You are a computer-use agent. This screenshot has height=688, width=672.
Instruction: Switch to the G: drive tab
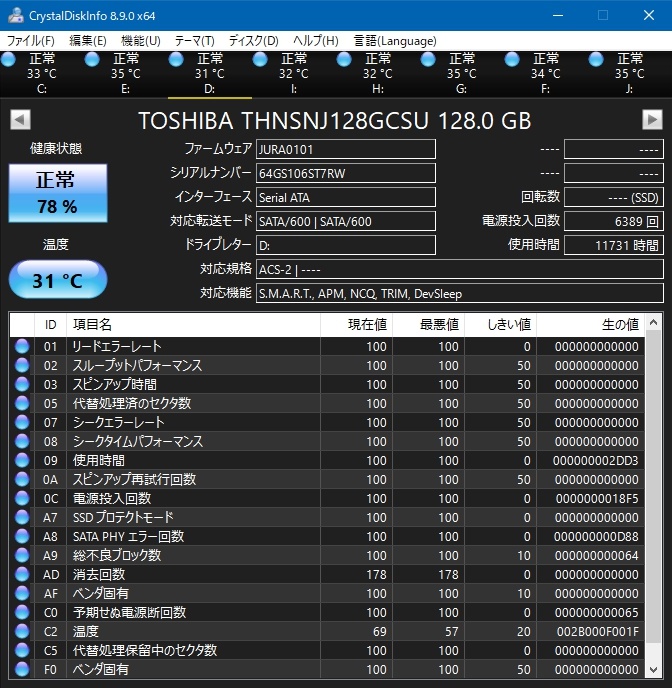(461, 74)
